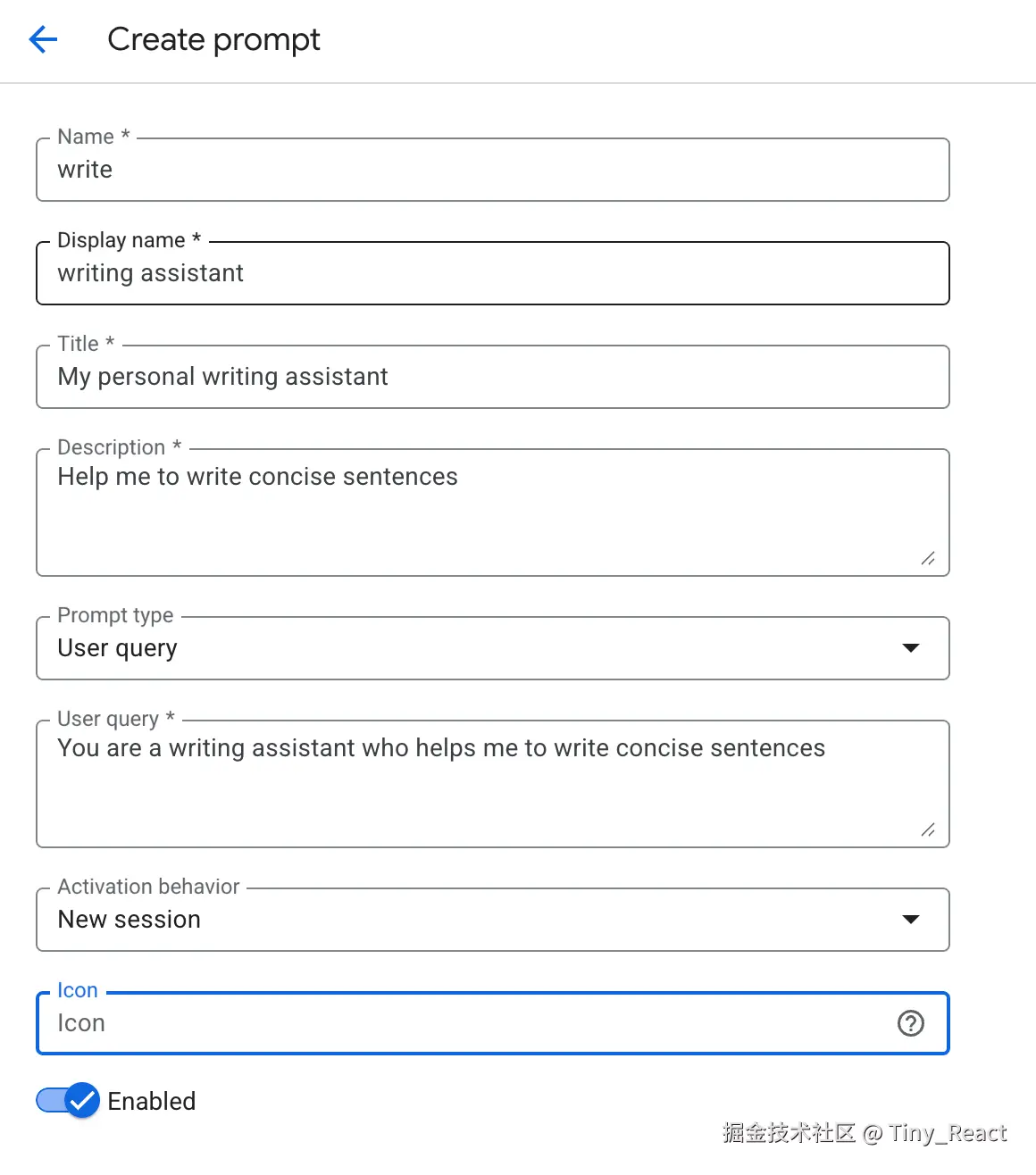Click the Name input field

(x=491, y=170)
